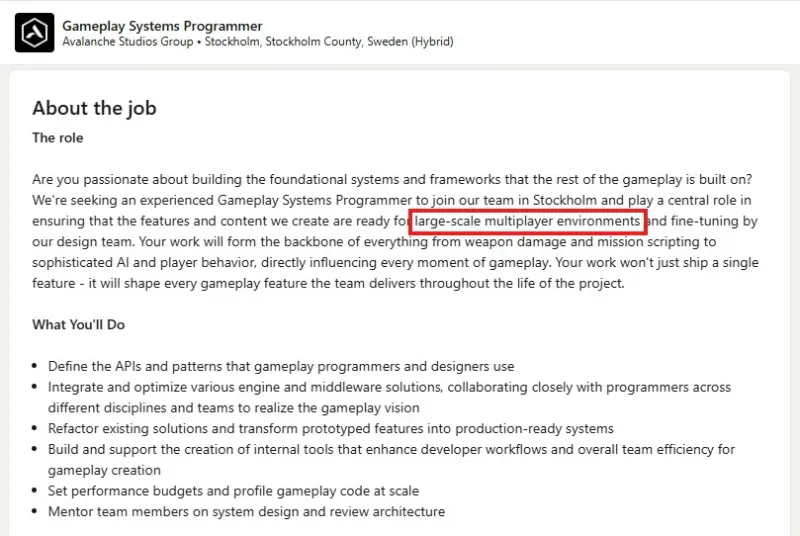Click the sentence starting Are you passionate
Screen dimensions: 800x536
pos(392,180)
